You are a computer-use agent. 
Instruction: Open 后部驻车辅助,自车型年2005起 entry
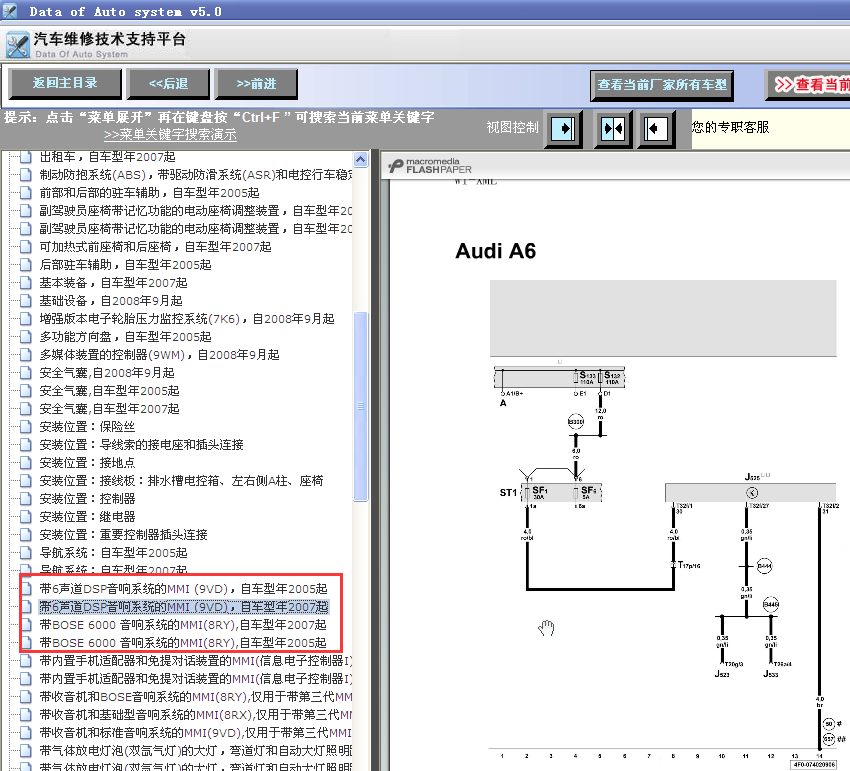(125, 265)
